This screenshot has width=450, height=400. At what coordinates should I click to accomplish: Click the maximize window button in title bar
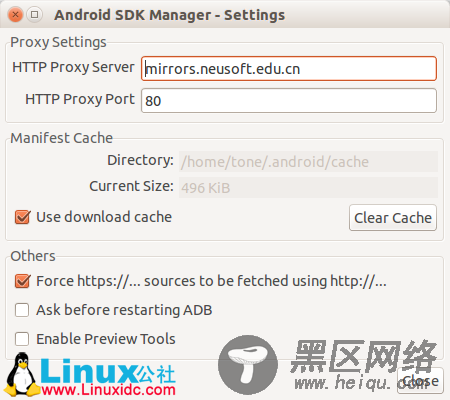[34, 15]
